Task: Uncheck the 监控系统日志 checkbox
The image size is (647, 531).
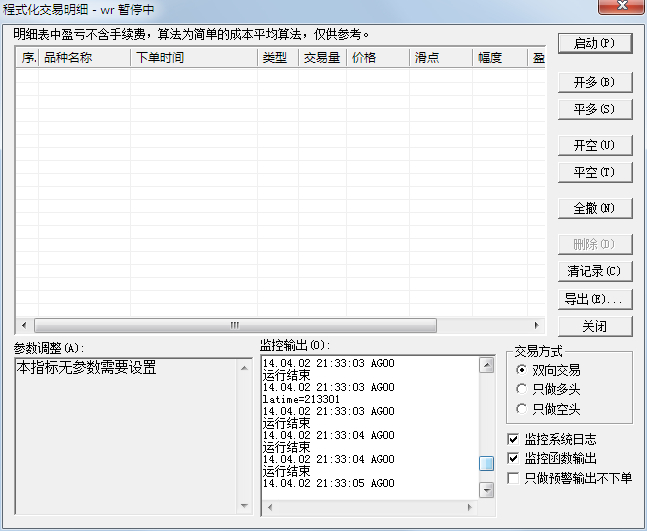Action: click(x=513, y=439)
